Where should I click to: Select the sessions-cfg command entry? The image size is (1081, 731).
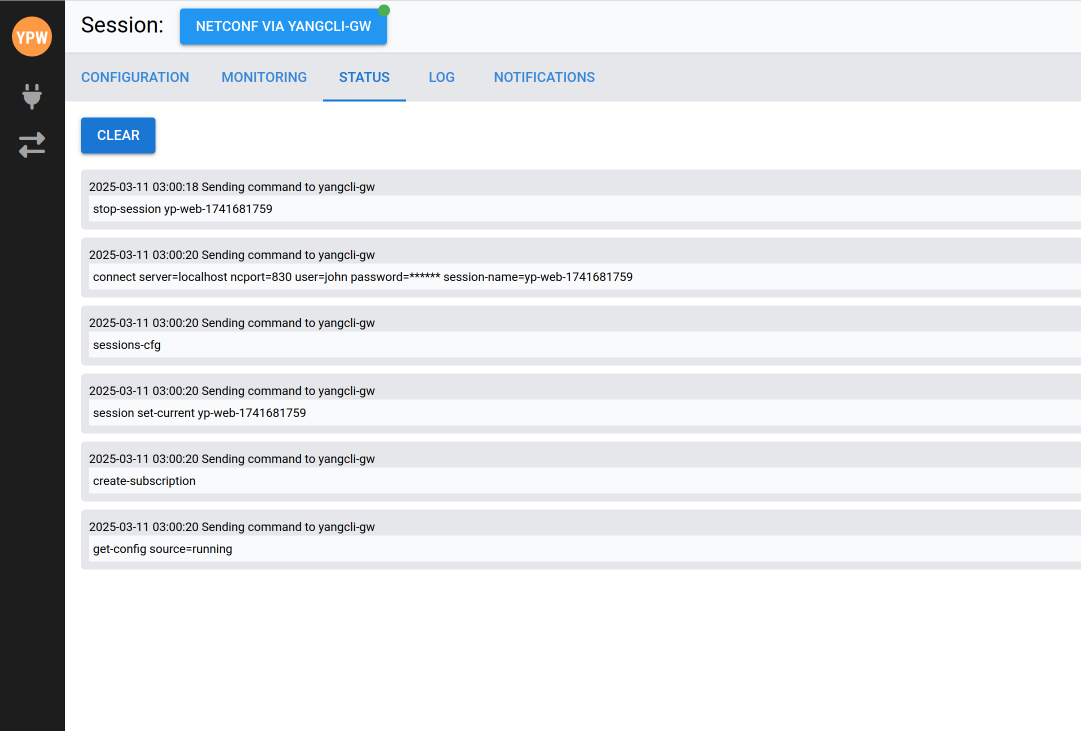127,345
